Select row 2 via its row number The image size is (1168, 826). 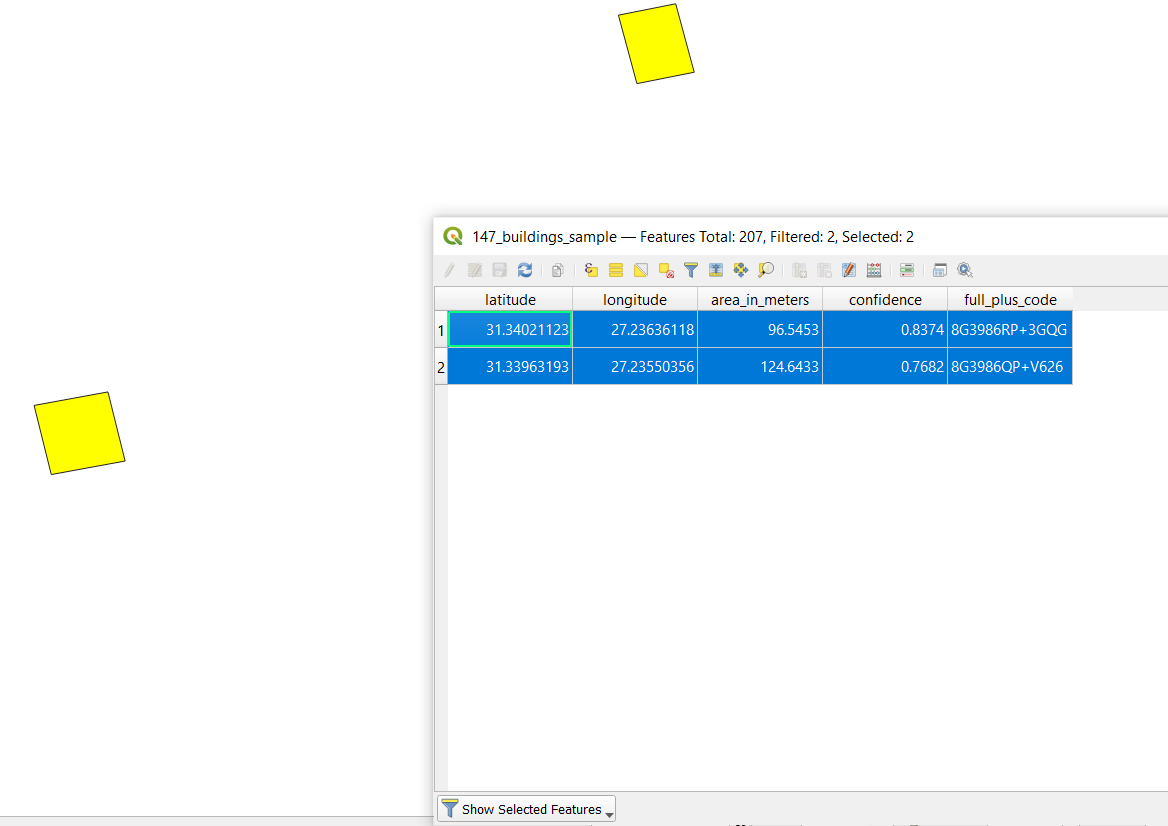point(440,366)
